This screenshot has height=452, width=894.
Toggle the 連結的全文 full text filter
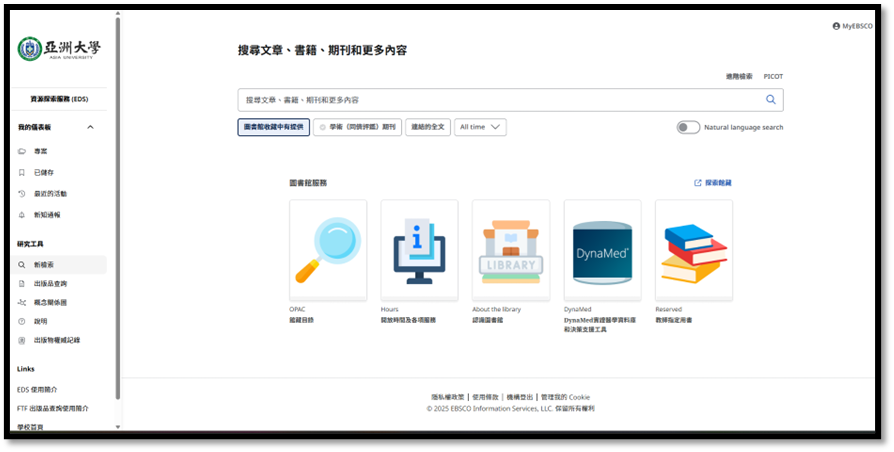428,127
